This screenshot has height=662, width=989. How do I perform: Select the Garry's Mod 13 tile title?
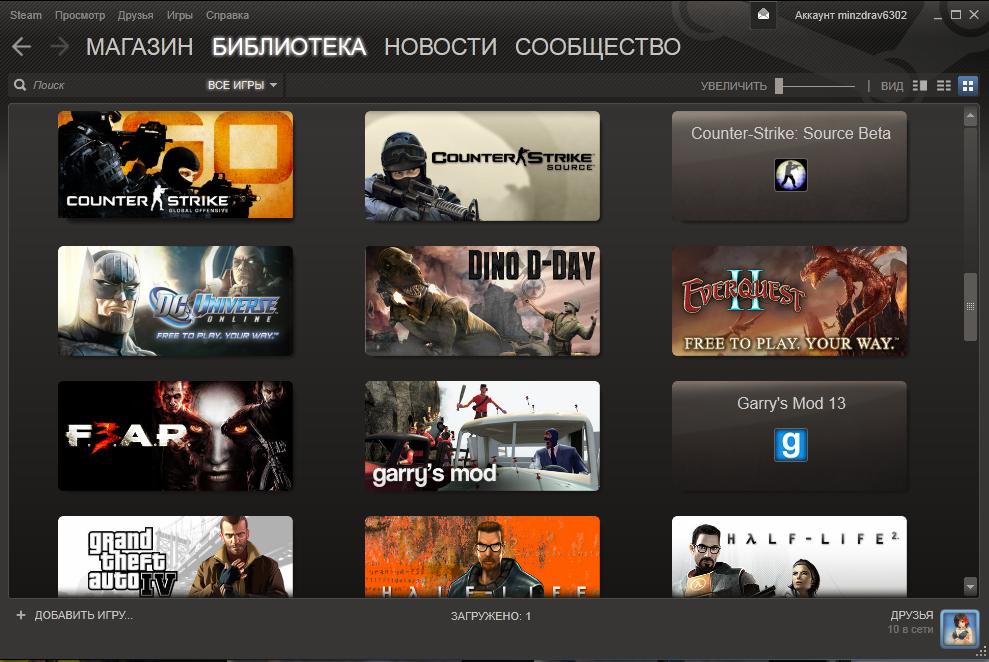[791, 404]
